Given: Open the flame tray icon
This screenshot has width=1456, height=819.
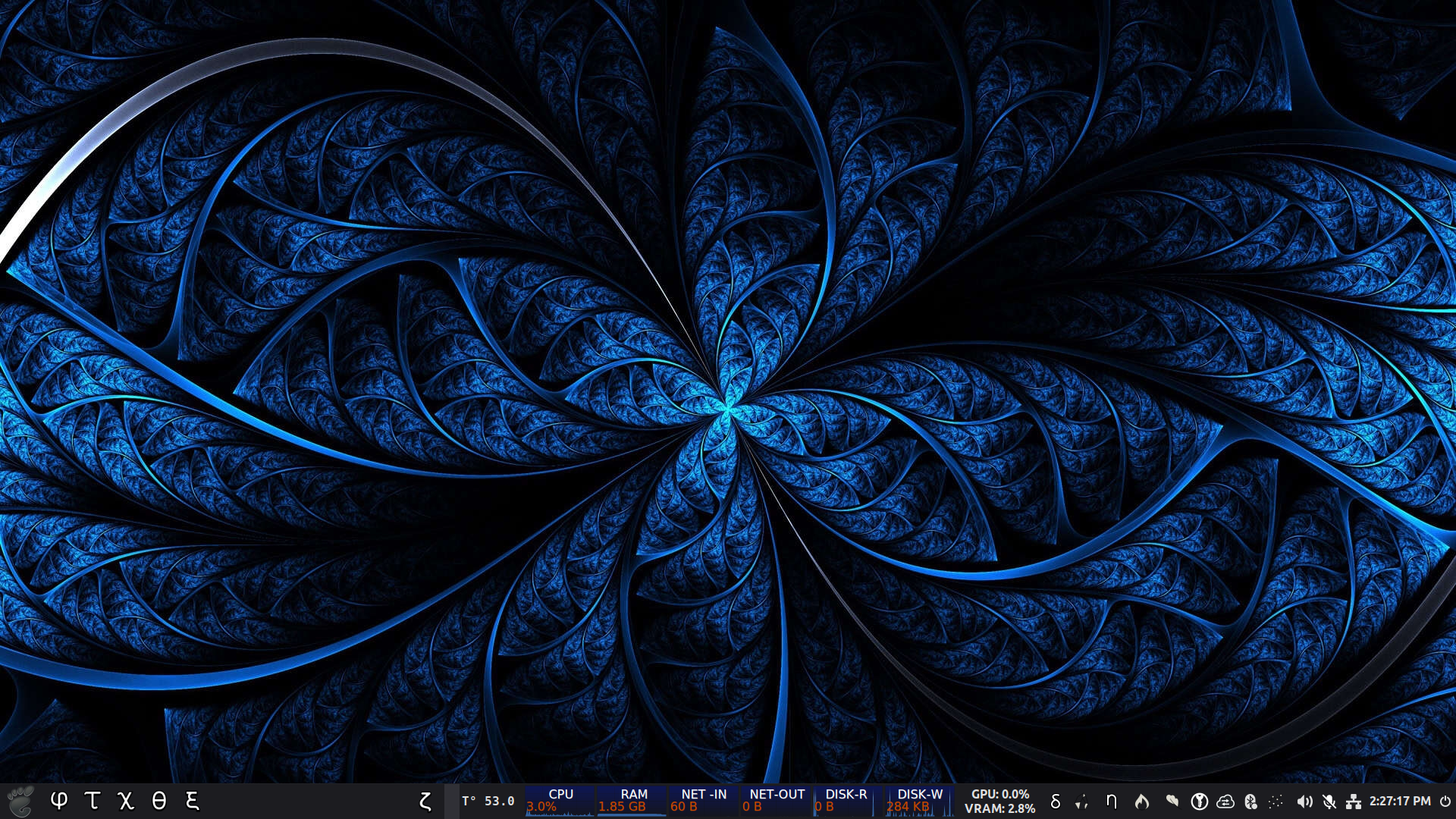Looking at the screenshot, I should pyautogui.click(x=1142, y=802).
